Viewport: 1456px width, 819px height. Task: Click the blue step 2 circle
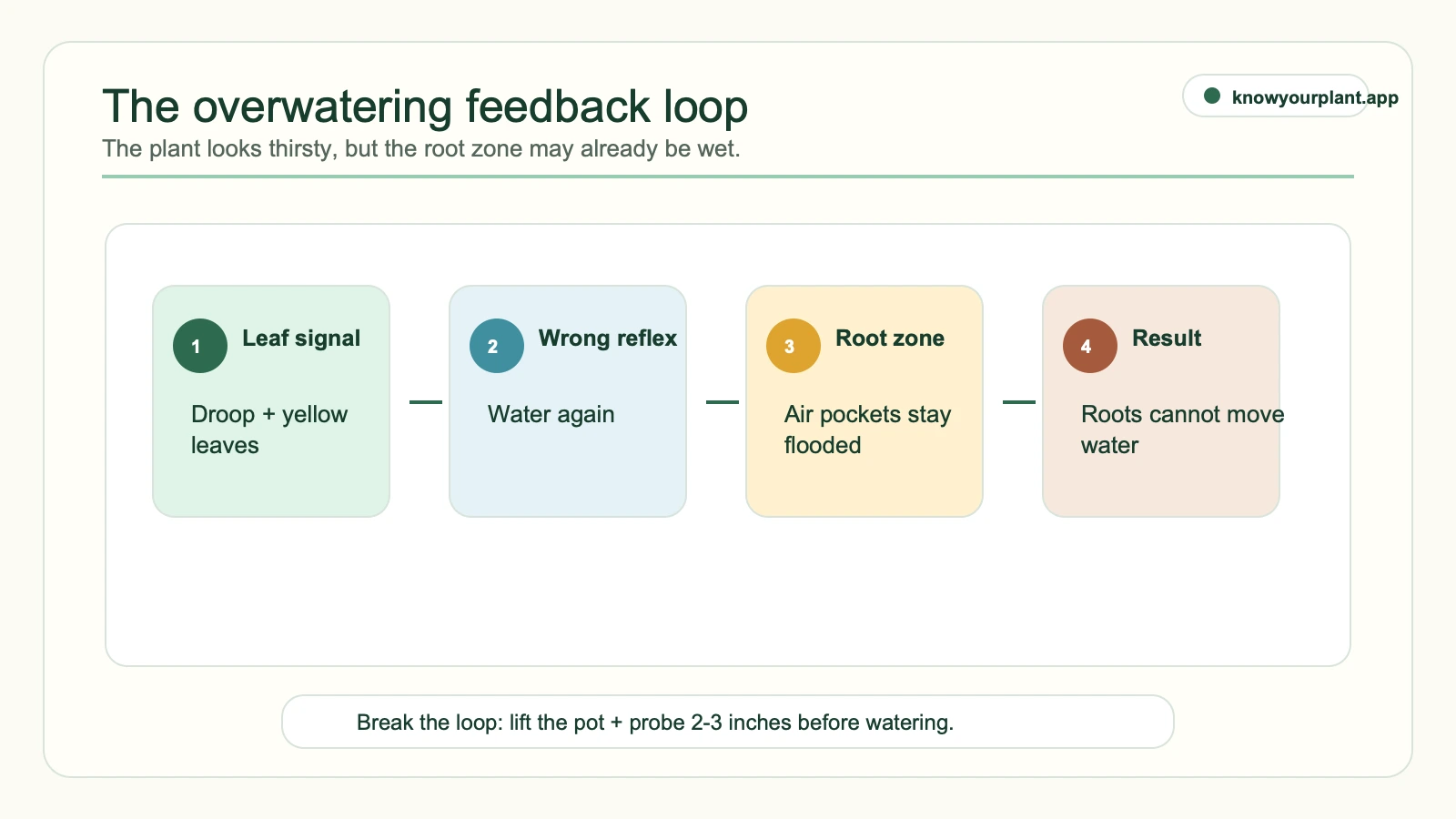click(x=497, y=346)
